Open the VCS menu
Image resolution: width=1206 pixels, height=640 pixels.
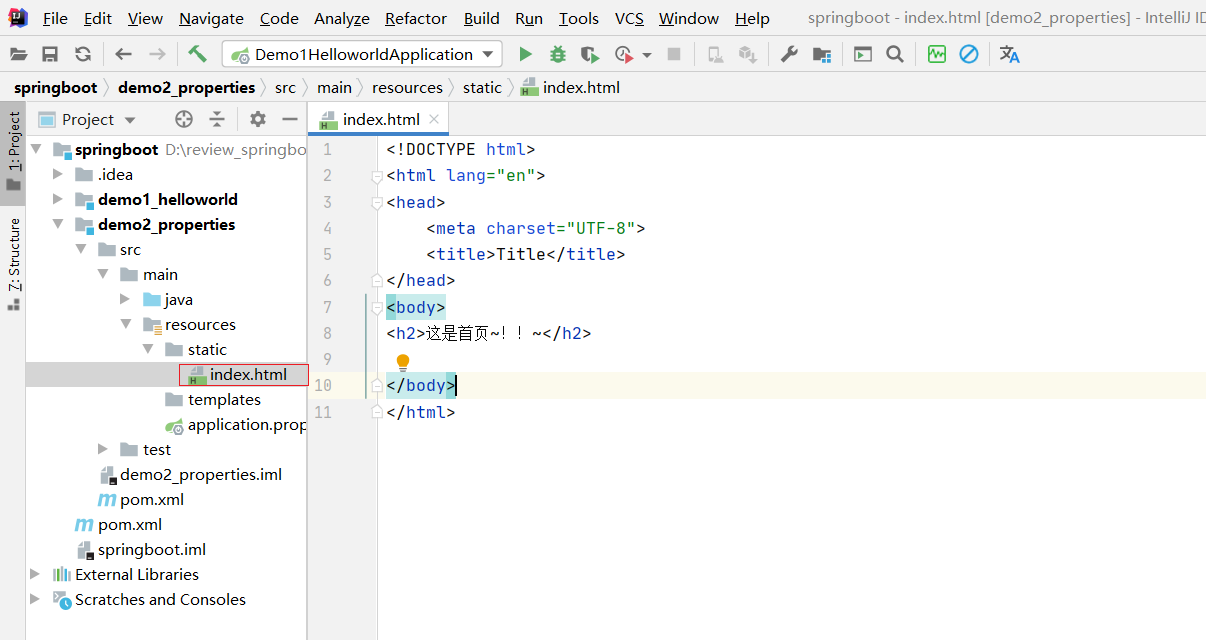click(629, 18)
